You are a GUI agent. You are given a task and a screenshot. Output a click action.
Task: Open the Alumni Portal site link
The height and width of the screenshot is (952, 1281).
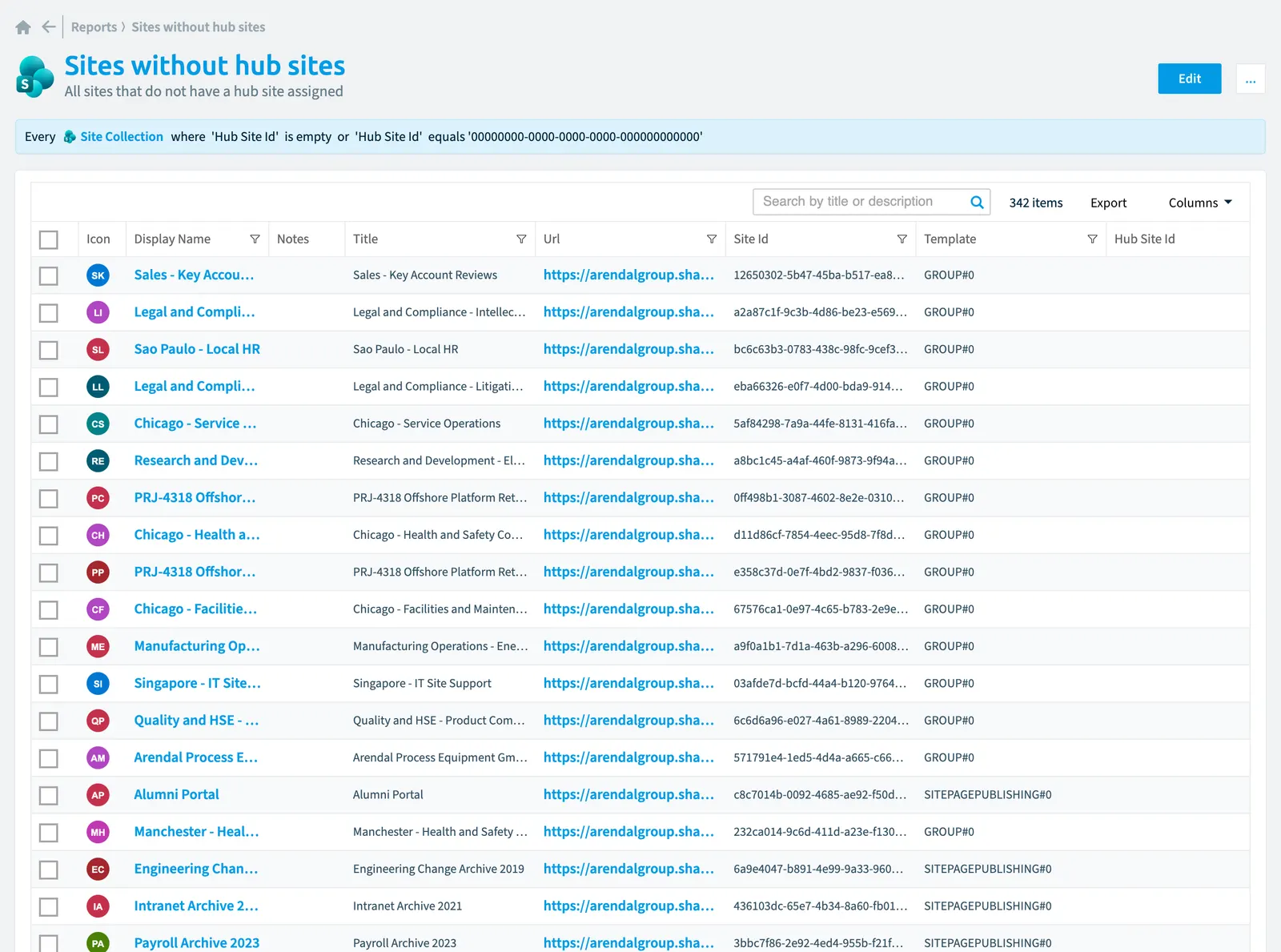176,795
